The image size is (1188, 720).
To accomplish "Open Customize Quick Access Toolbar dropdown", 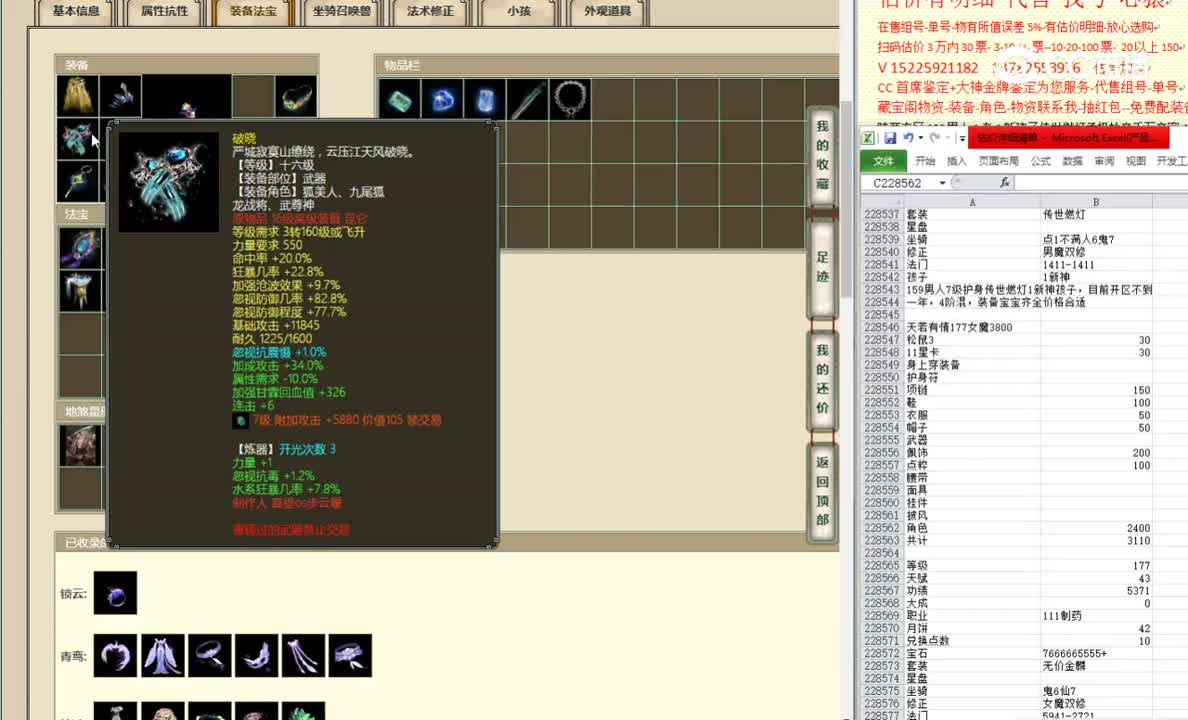I will click(961, 139).
